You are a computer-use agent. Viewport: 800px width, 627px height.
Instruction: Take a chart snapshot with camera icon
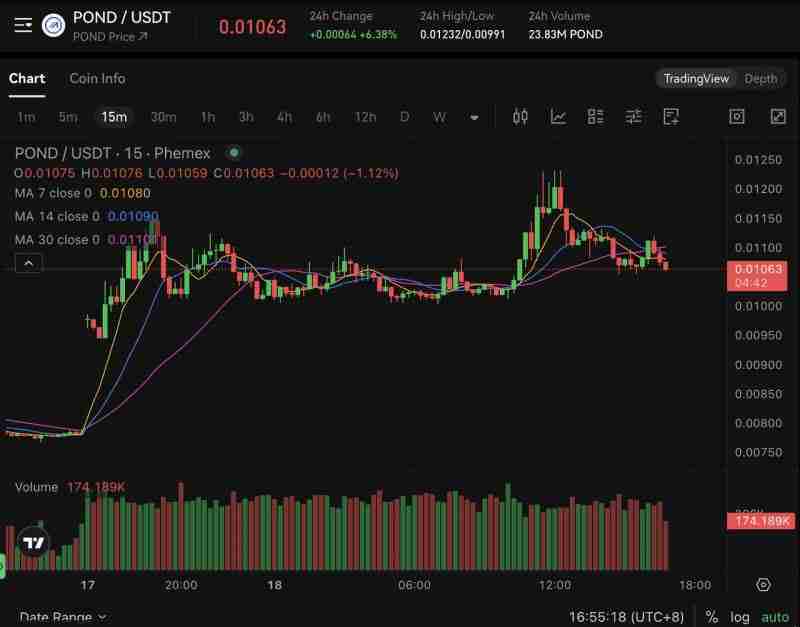(x=737, y=117)
